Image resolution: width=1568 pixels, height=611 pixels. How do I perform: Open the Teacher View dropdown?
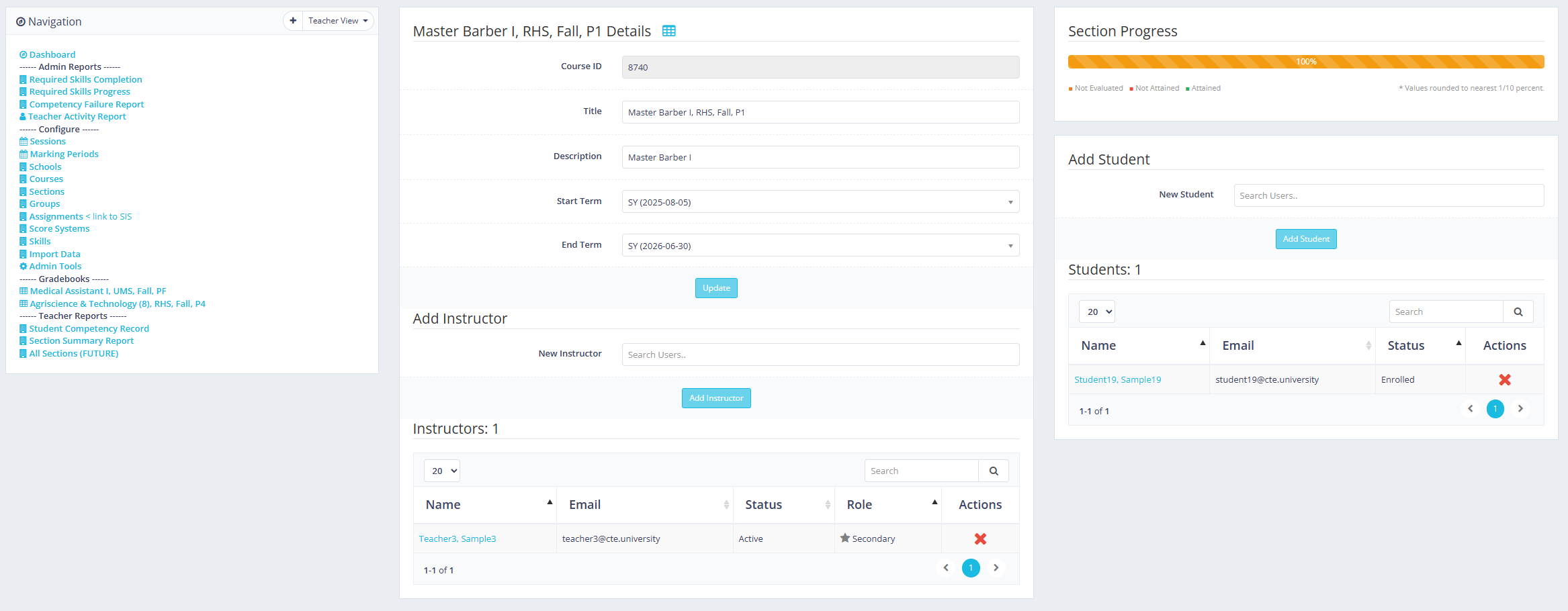[338, 21]
